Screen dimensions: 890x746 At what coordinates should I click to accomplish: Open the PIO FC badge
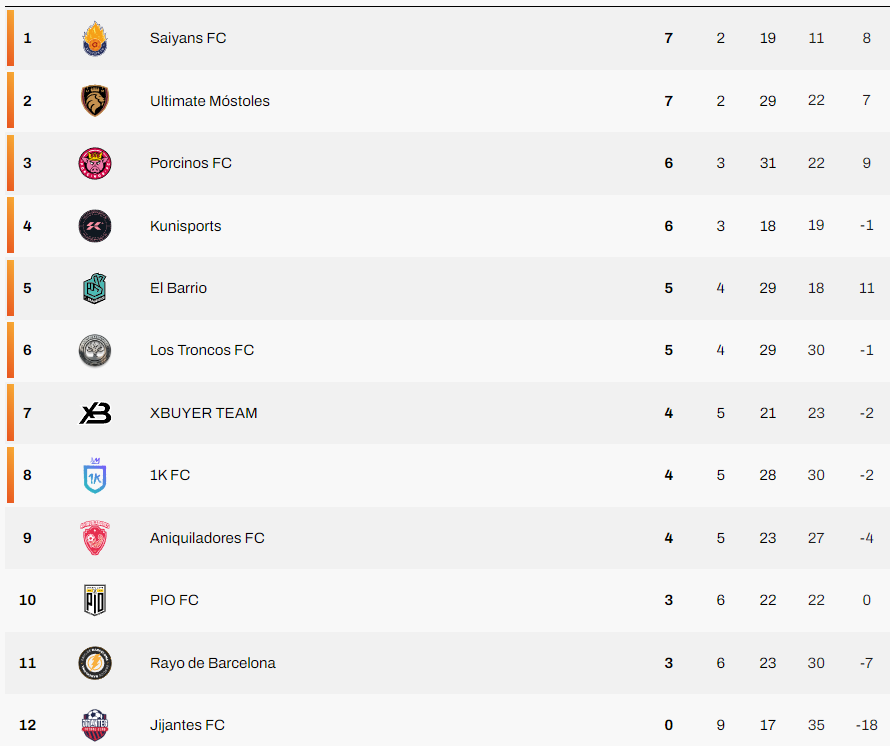coord(96,600)
